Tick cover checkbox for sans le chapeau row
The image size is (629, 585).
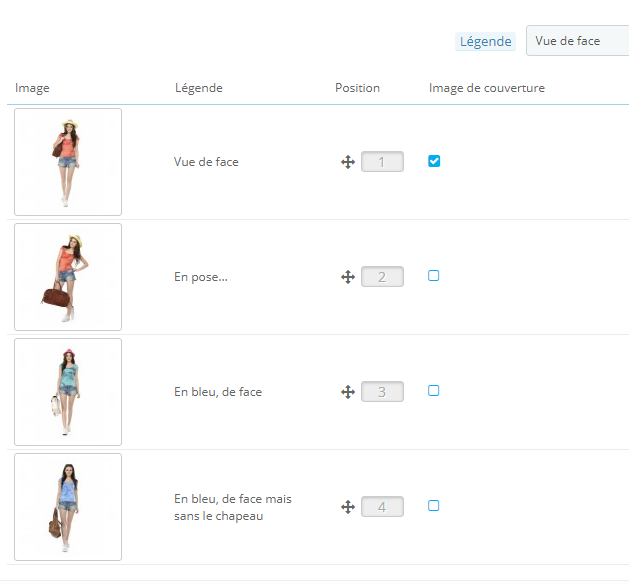(x=434, y=506)
